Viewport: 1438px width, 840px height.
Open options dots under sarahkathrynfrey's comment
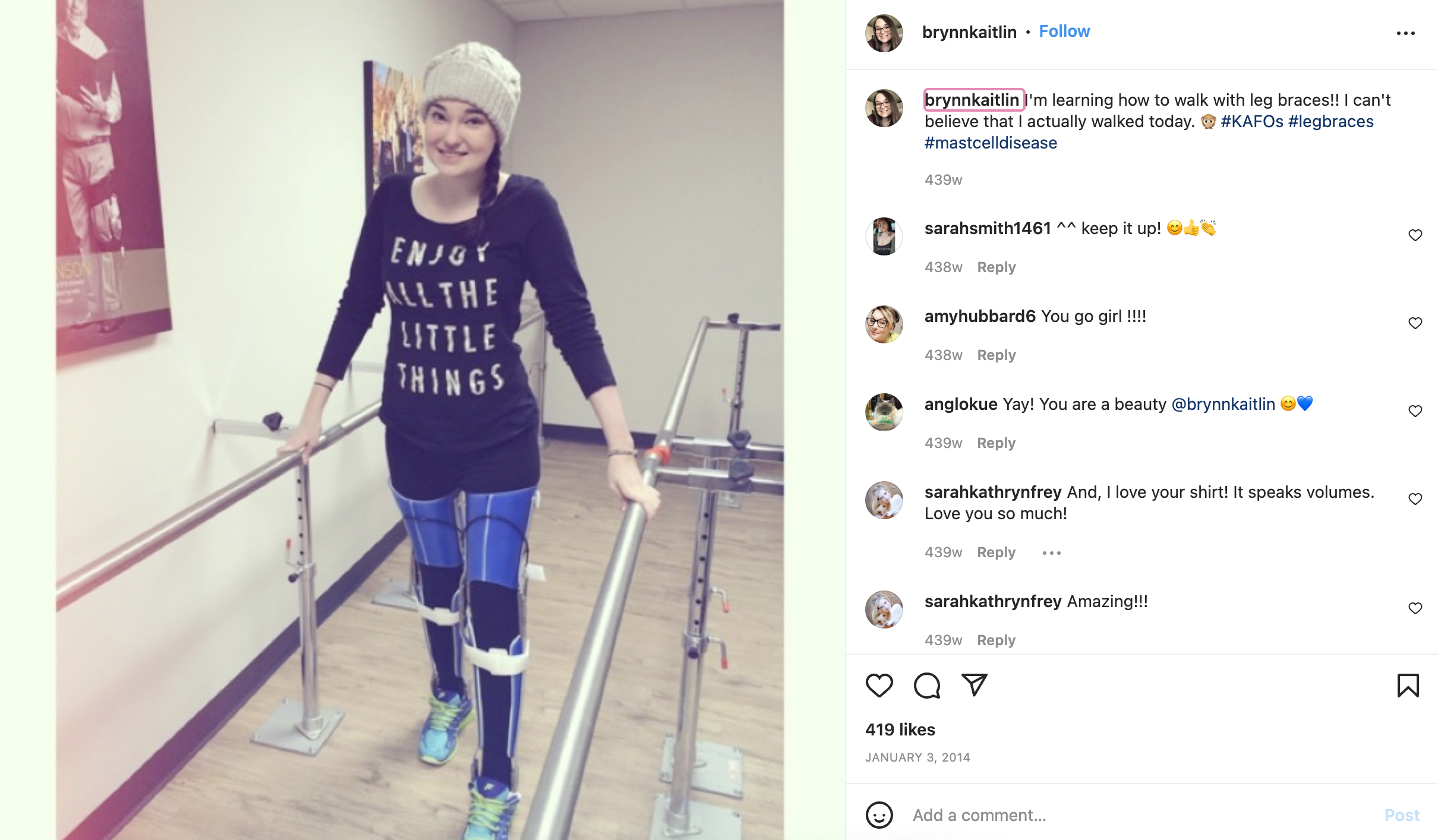pos(1051,553)
